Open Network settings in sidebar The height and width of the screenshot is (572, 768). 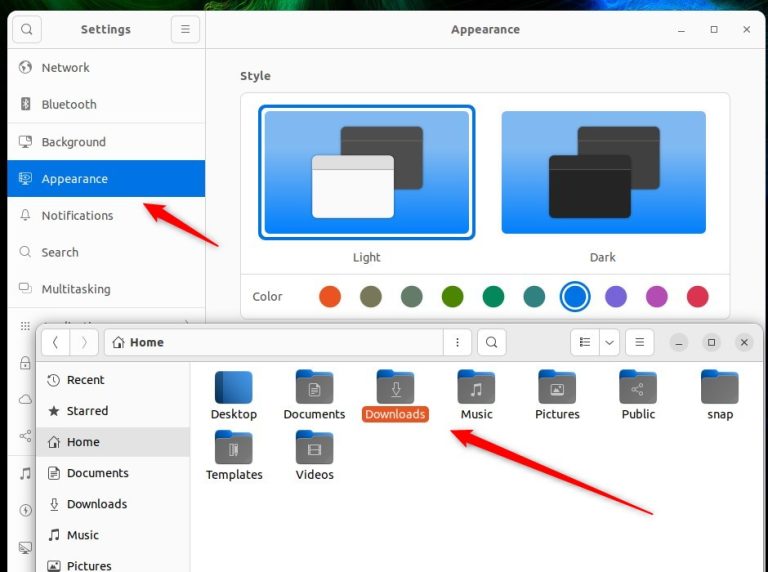pyautogui.click(x=106, y=68)
